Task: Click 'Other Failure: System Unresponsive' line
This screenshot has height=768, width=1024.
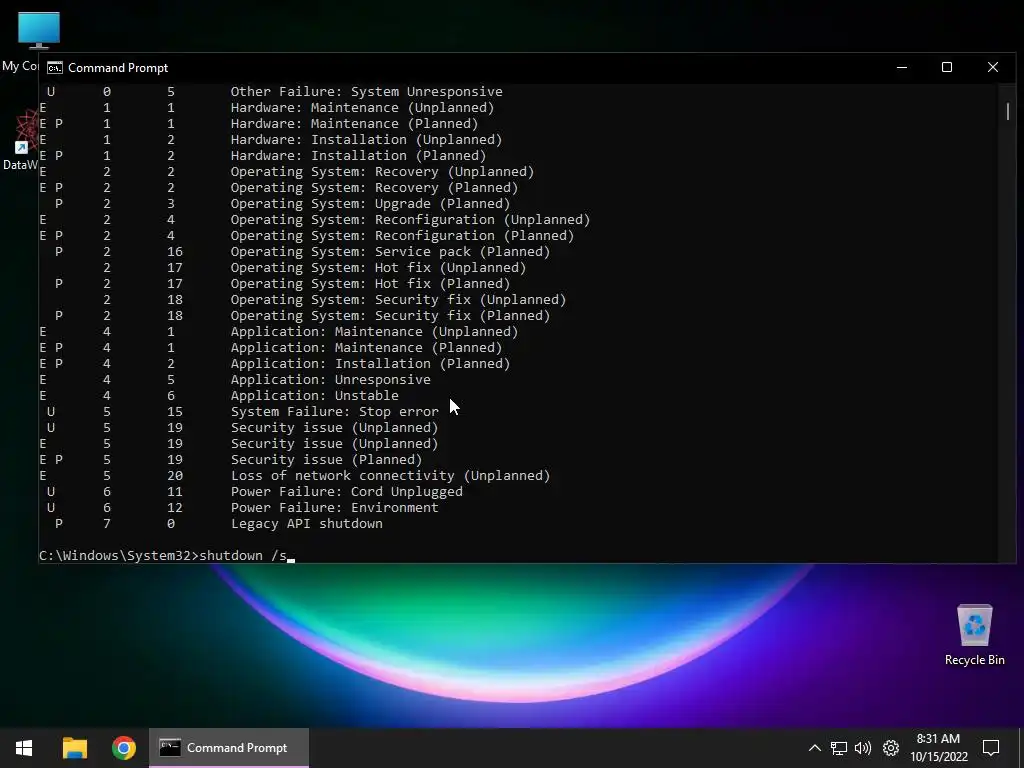Action: click(x=366, y=91)
